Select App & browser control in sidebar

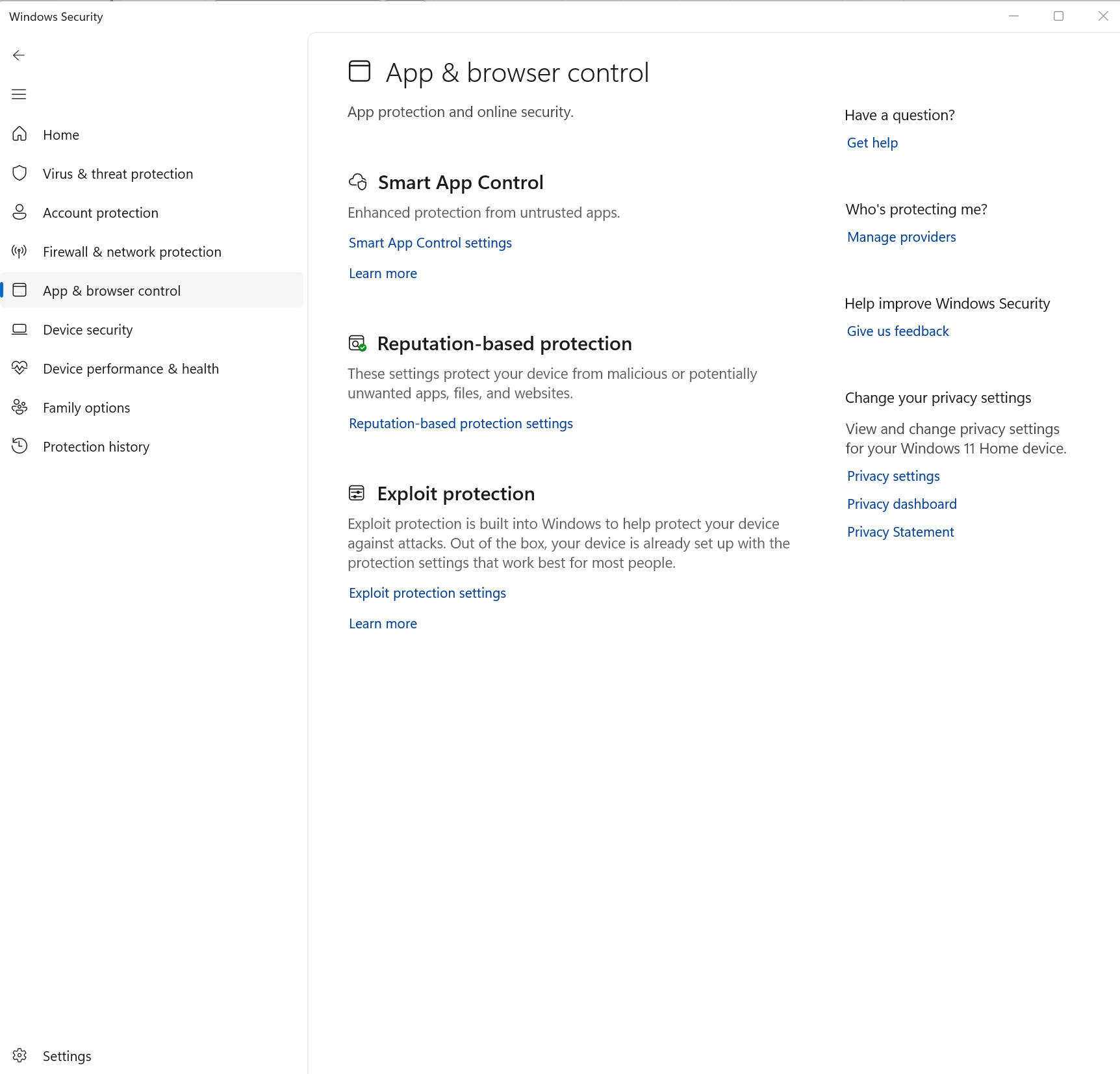point(153,290)
